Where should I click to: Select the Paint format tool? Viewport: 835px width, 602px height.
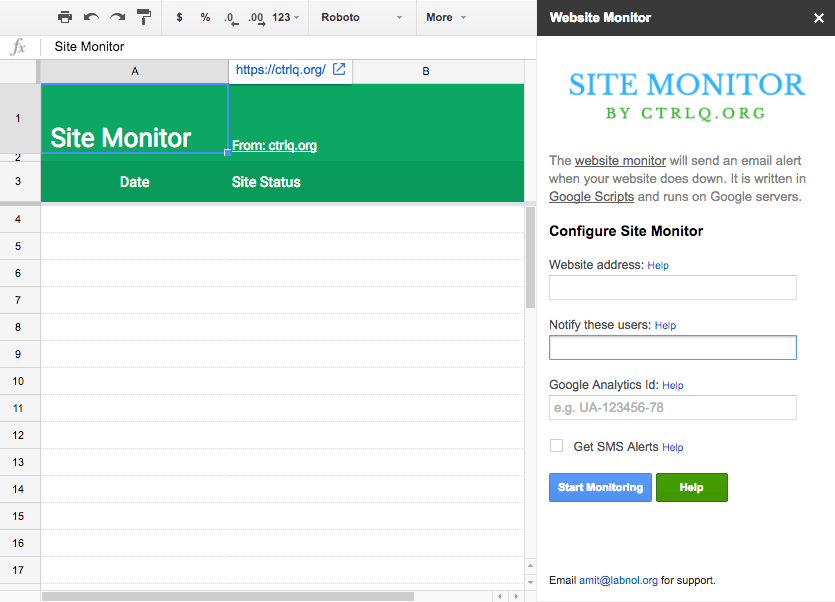[x=144, y=17]
